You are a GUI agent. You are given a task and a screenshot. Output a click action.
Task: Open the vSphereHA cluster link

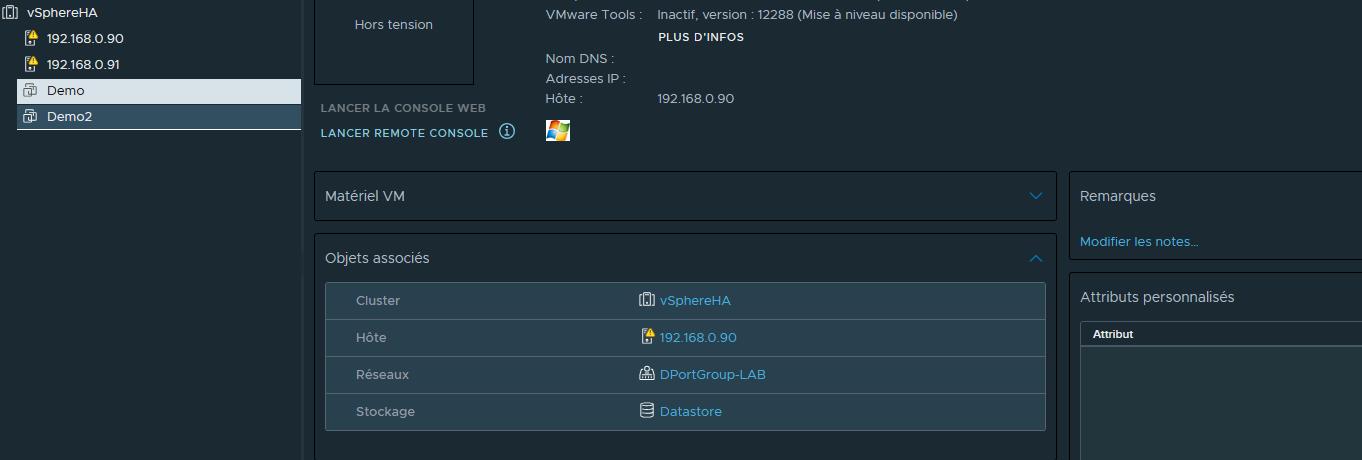(695, 300)
